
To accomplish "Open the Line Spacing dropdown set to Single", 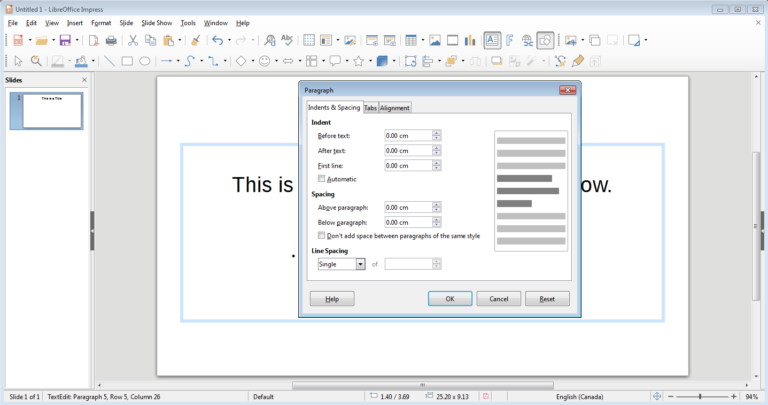I will [360, 264].
